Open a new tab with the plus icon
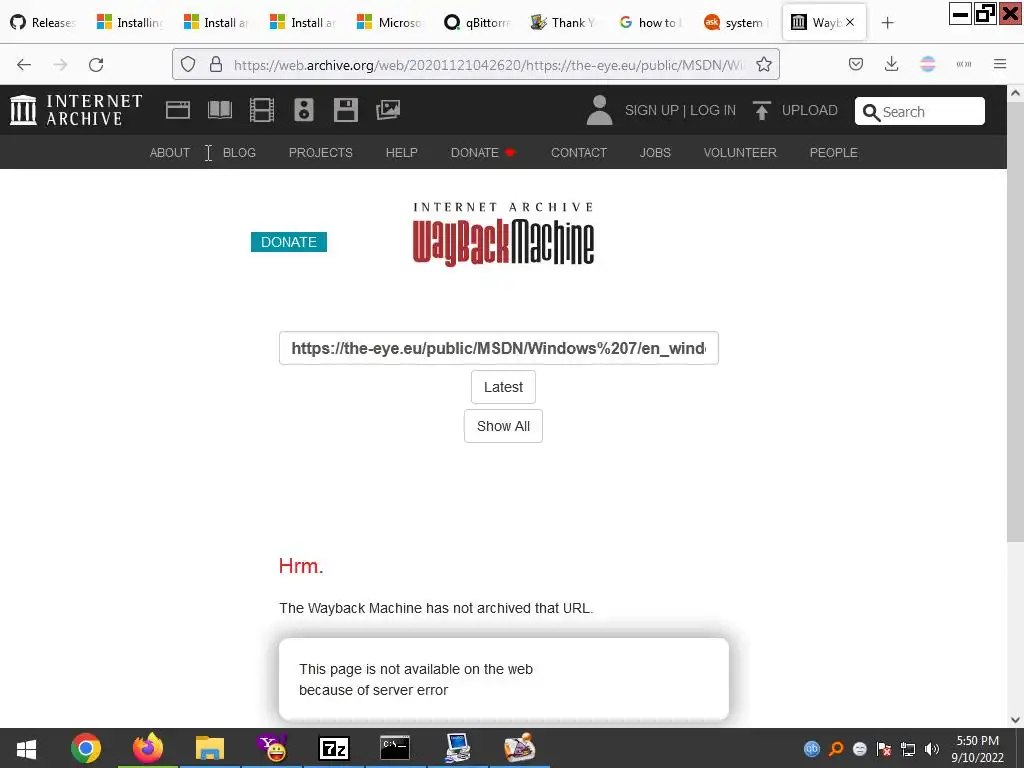The height and width of the screenshot is (768, 1024). pyautogui.click(x=888, y=23)
